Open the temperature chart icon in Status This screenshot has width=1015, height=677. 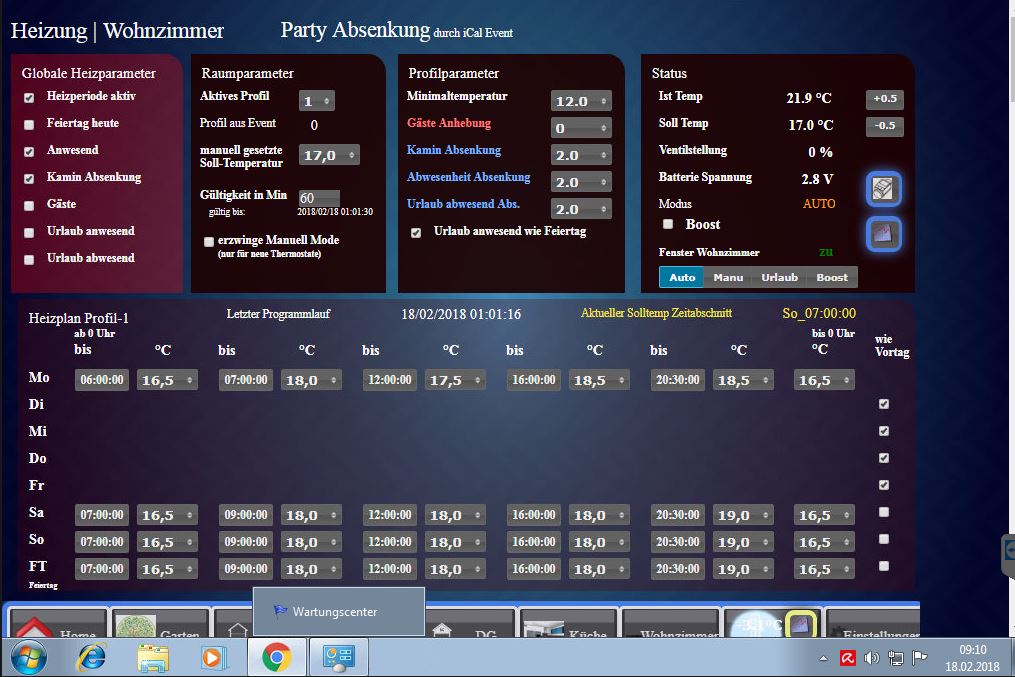[x=884, y=234]
